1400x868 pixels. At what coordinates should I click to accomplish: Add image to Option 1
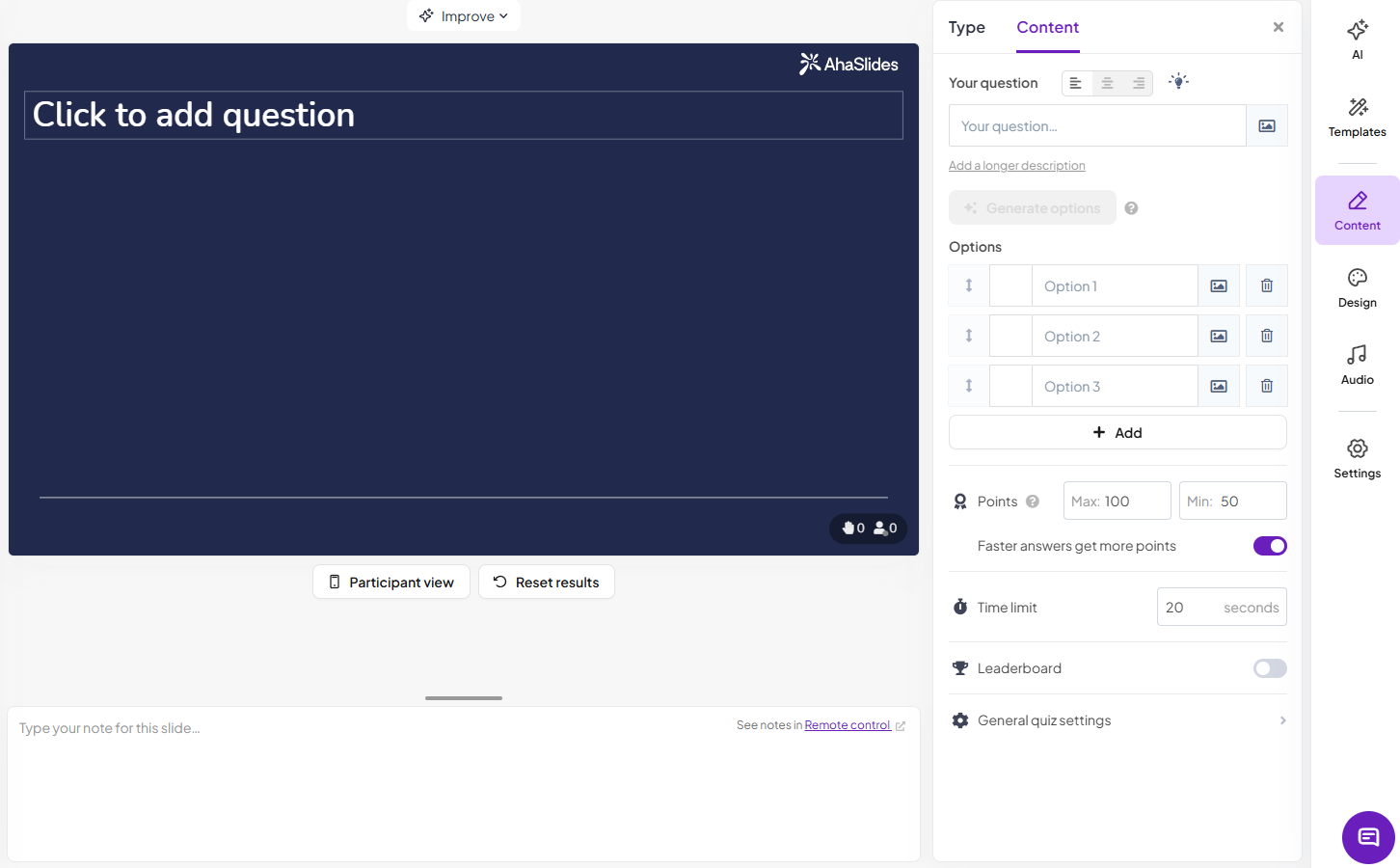(1219, 286)
